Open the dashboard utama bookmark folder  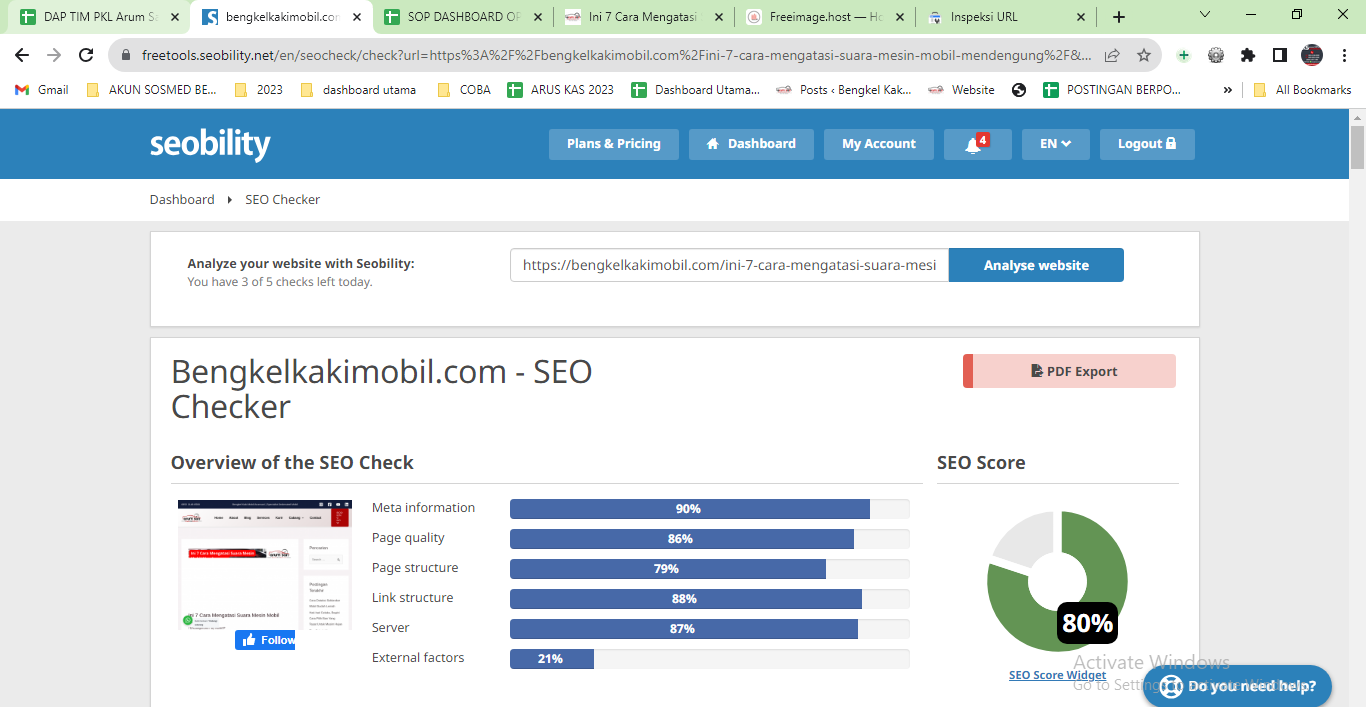click(x=358, y=89)
